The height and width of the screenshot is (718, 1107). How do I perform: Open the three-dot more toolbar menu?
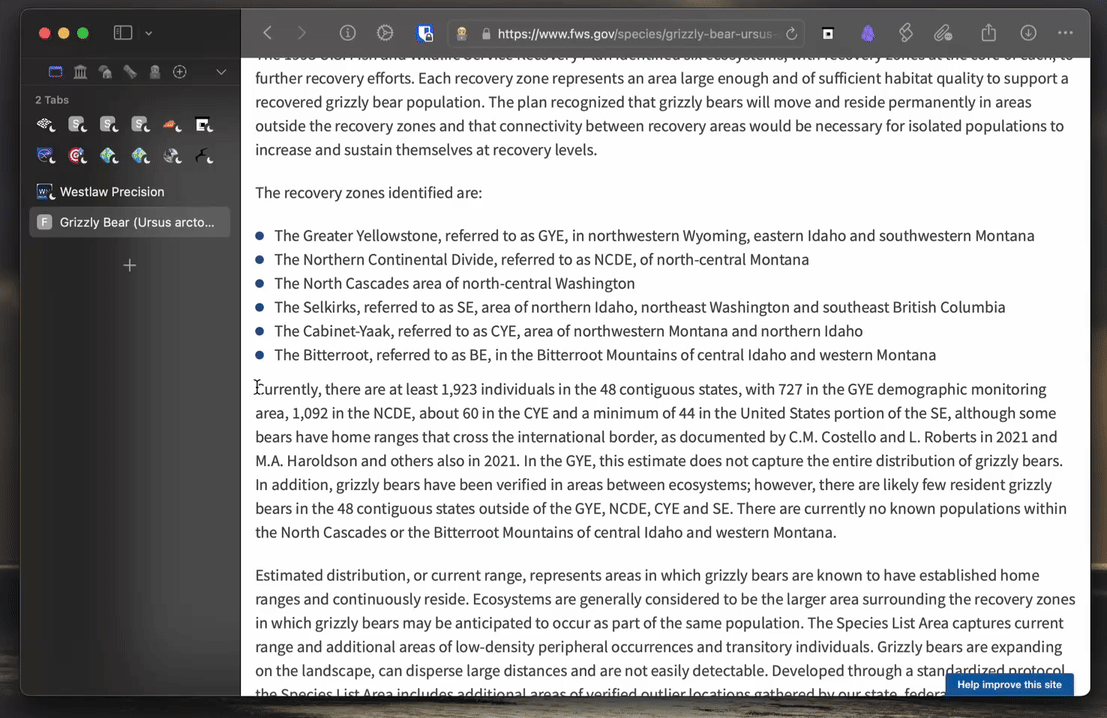[1065, 32]
